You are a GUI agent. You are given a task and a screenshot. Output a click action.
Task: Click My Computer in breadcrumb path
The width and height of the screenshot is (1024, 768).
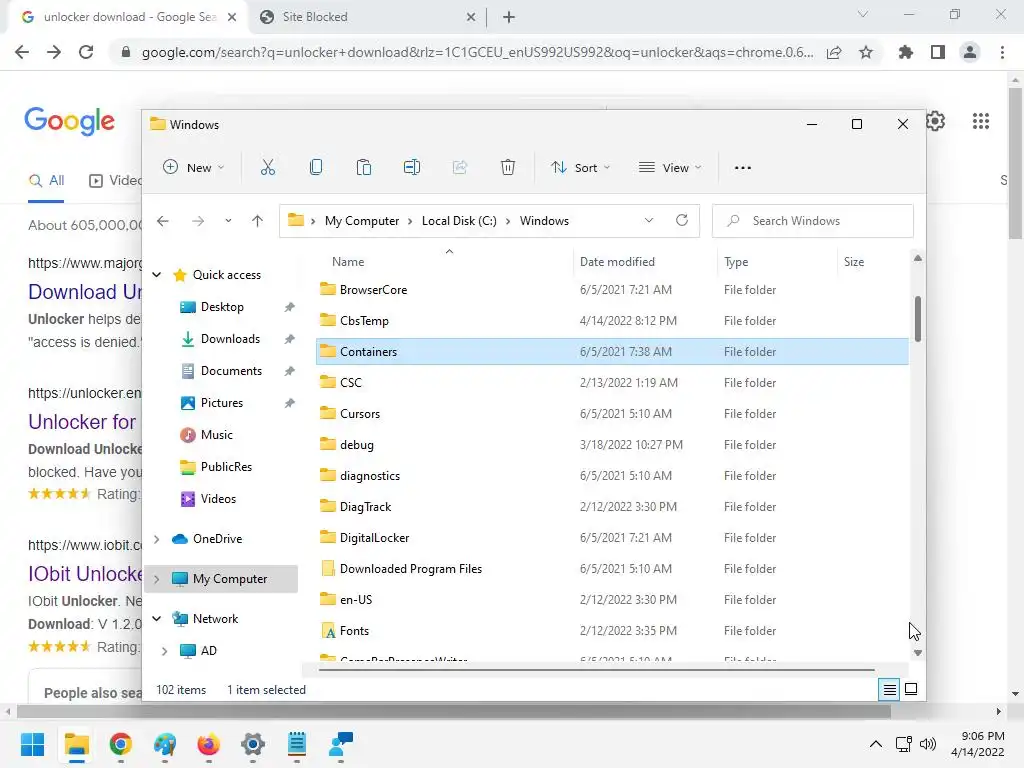point(362,221)
